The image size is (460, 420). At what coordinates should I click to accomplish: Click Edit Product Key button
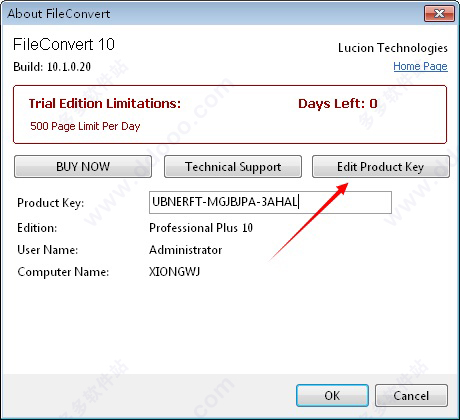(381, 166)
